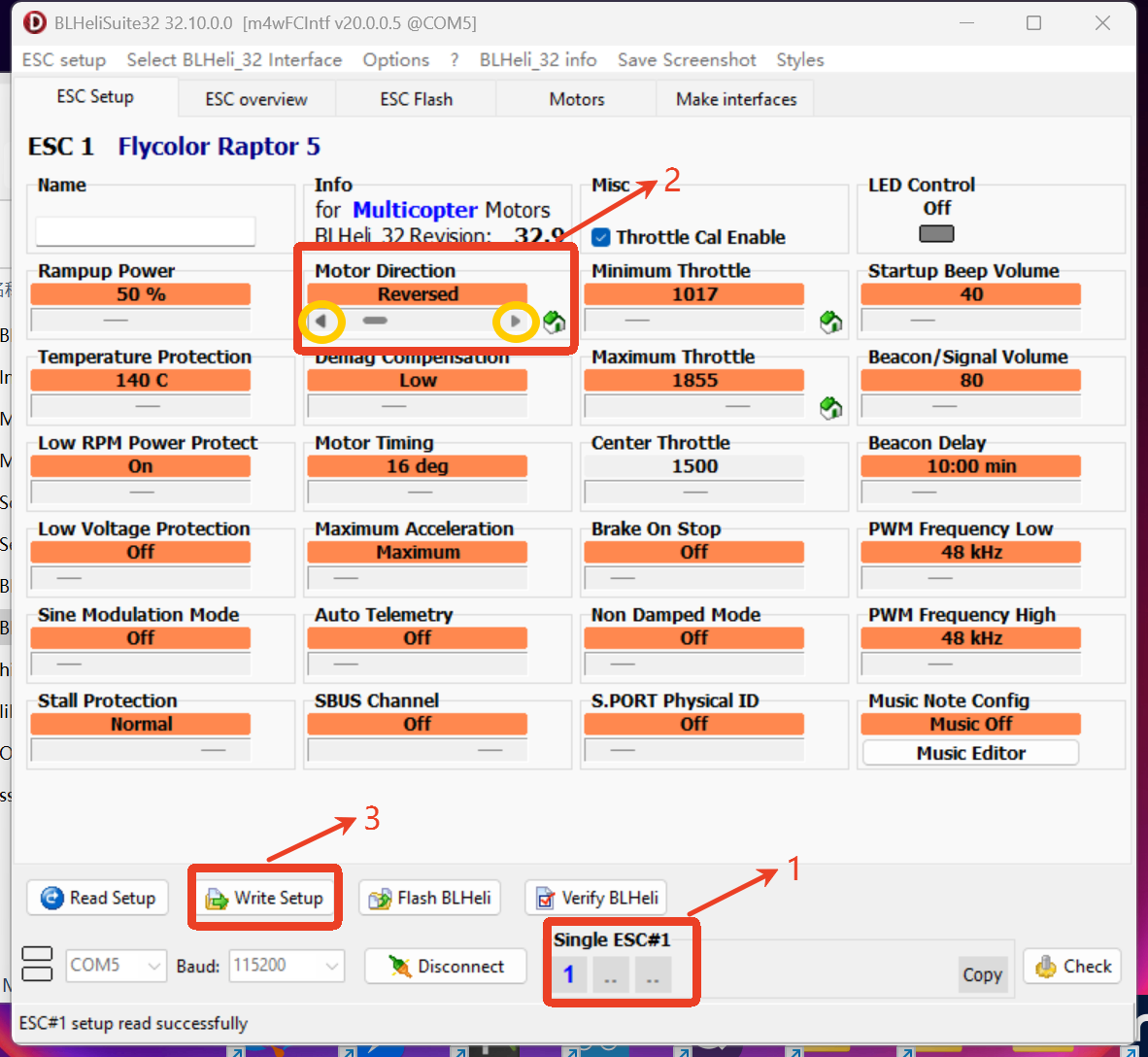This screenshot has width=1148, height=1057.
Task: Click the Minimum Throttle slider
Action: (x=694, y=320)
